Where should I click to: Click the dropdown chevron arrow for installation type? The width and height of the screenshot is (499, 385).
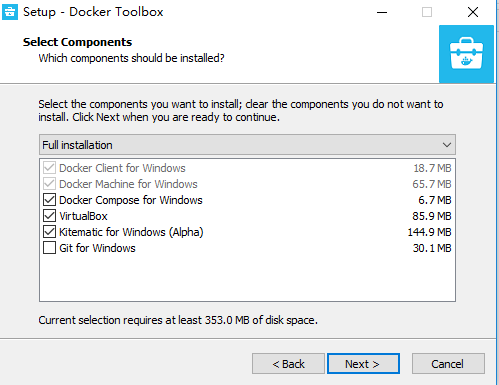tap(447, 145)
